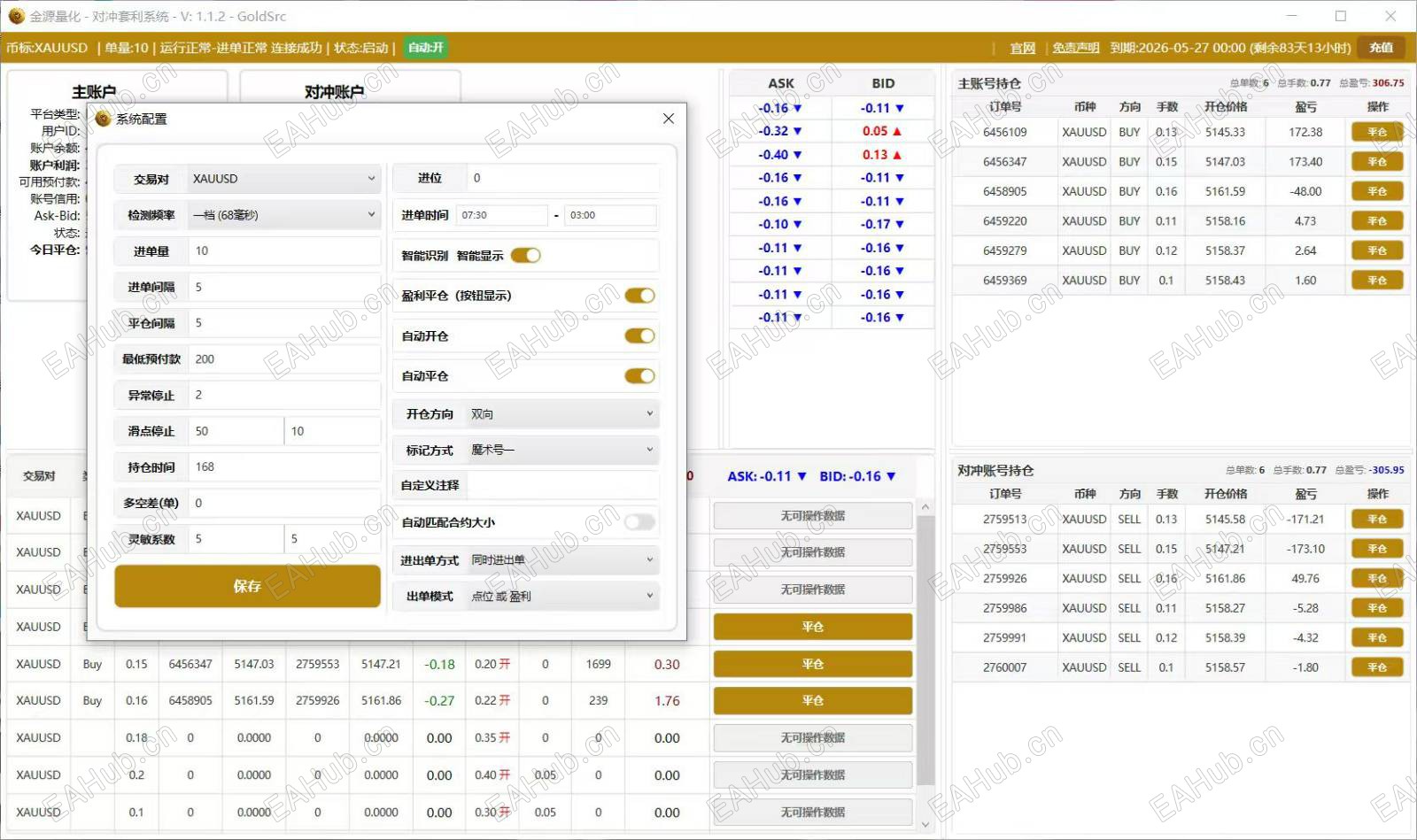Image resolution: width=1417 pixels, height=840 pixels.
Task: Open the 开仓方向 dropdown
Action: click(x=562, y=414)
